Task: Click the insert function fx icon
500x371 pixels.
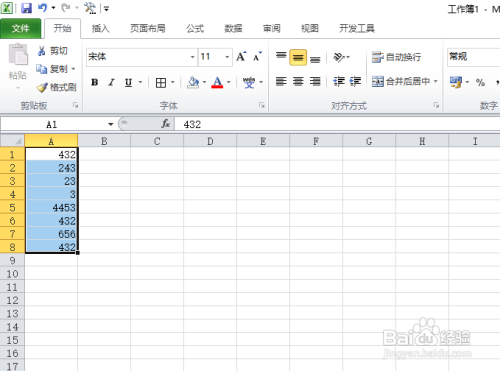Action: [165, 124]
